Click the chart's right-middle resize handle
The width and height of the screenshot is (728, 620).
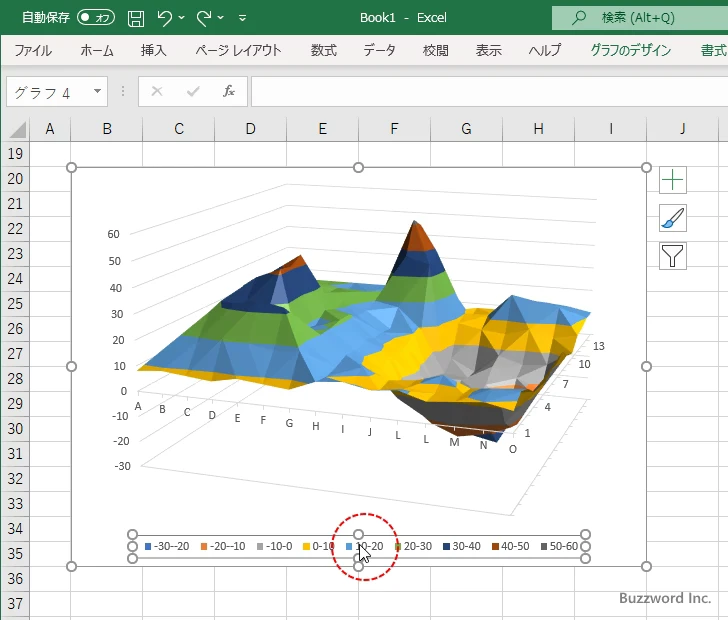click(x=646, y=366)
